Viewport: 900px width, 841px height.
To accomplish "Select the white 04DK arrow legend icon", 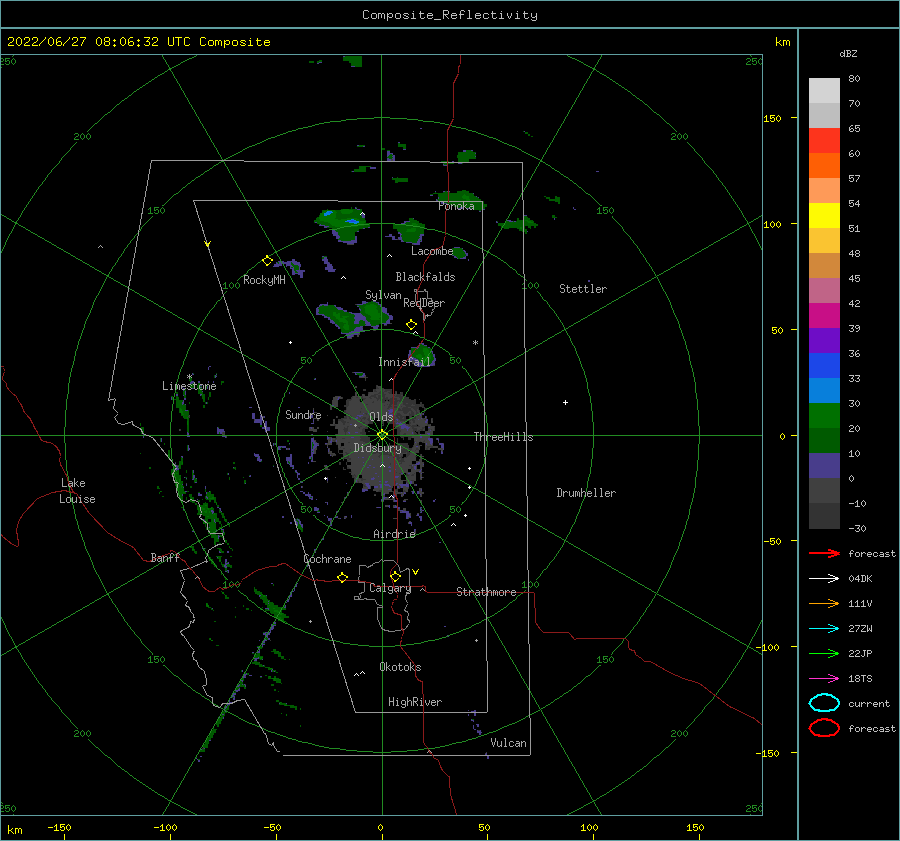I will 824,579.
